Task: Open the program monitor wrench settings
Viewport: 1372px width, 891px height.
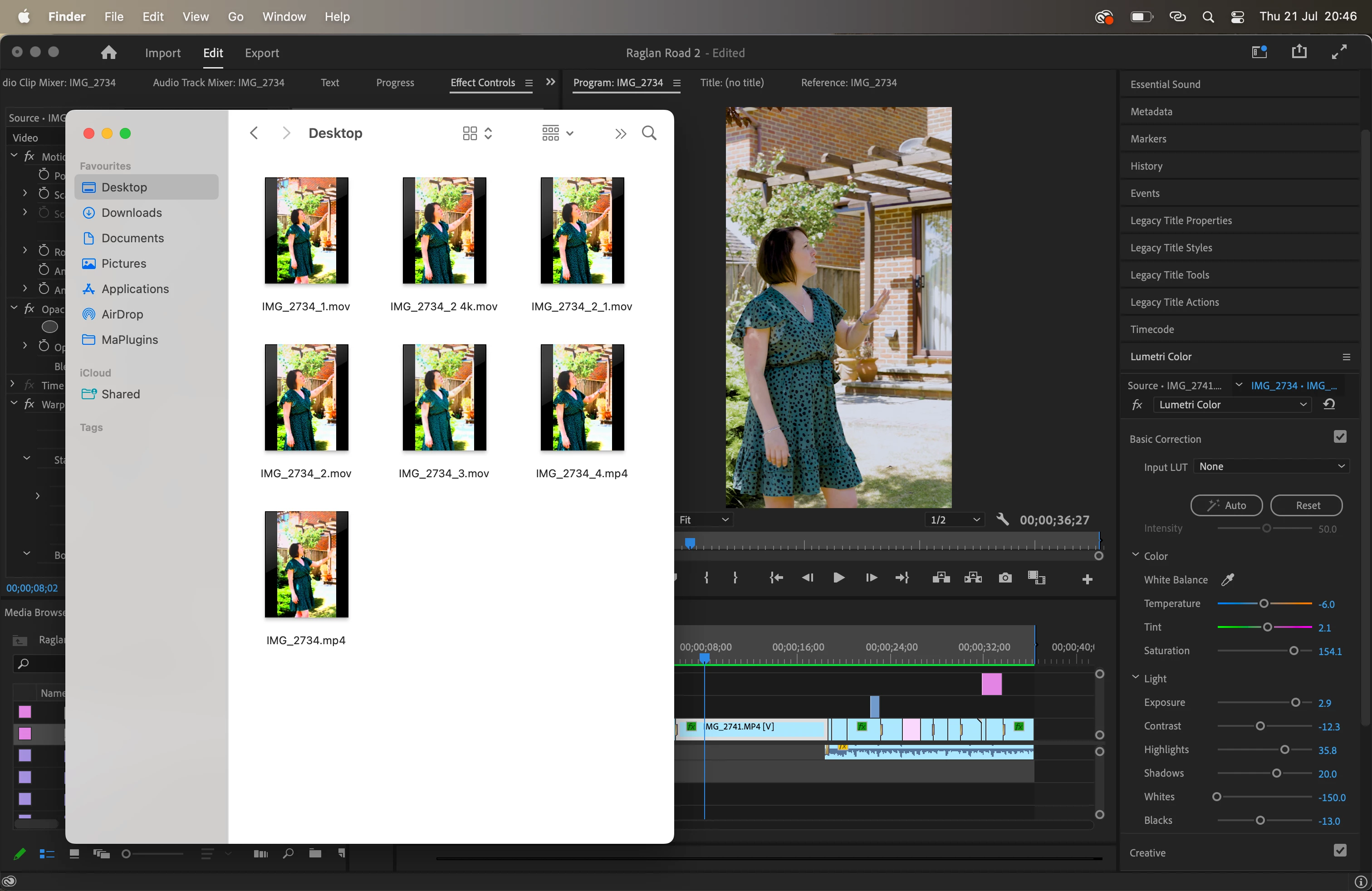Action: click(x=1003, y=519)
